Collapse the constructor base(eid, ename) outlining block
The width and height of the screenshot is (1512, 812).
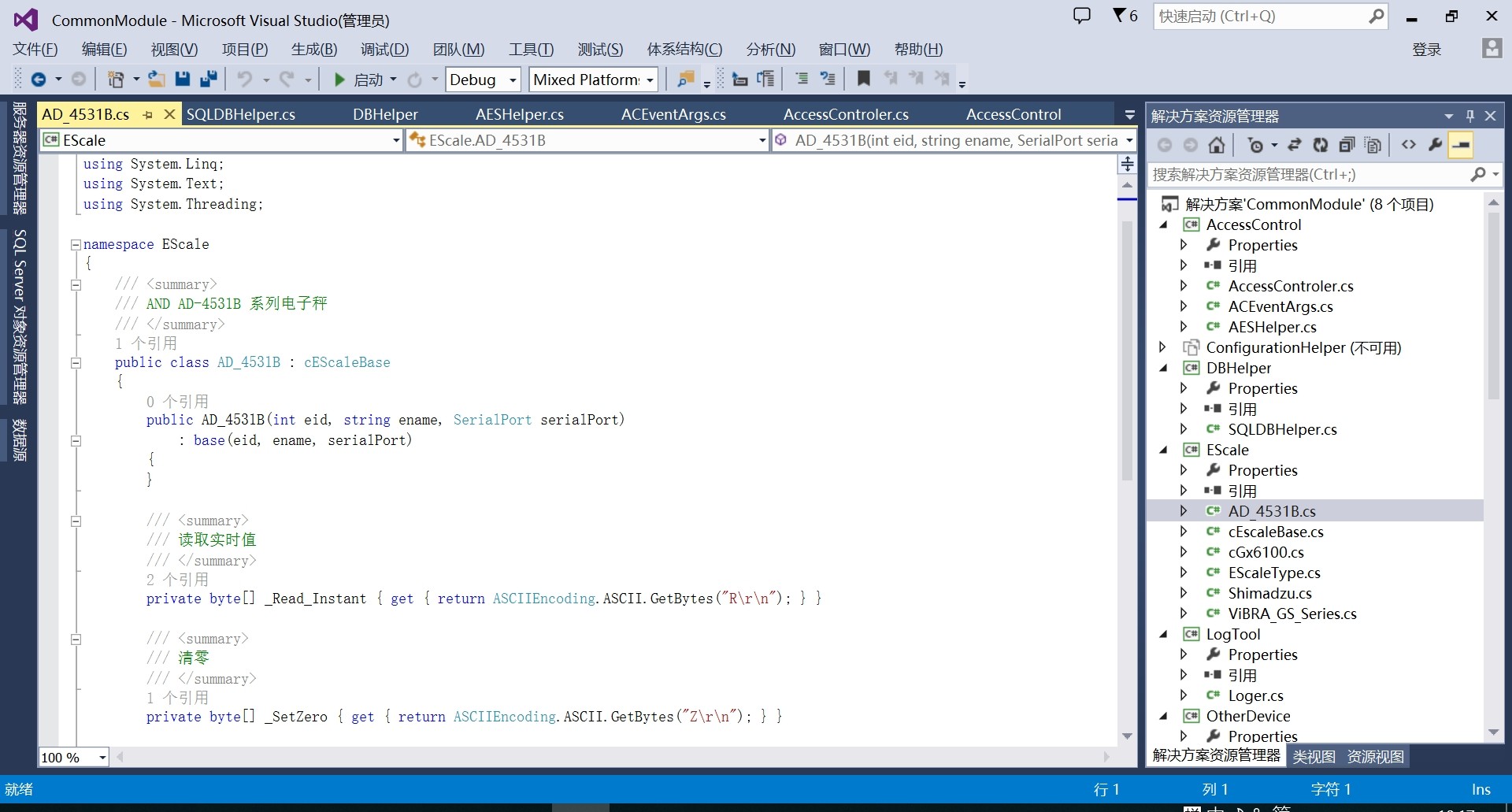(76, 441)
